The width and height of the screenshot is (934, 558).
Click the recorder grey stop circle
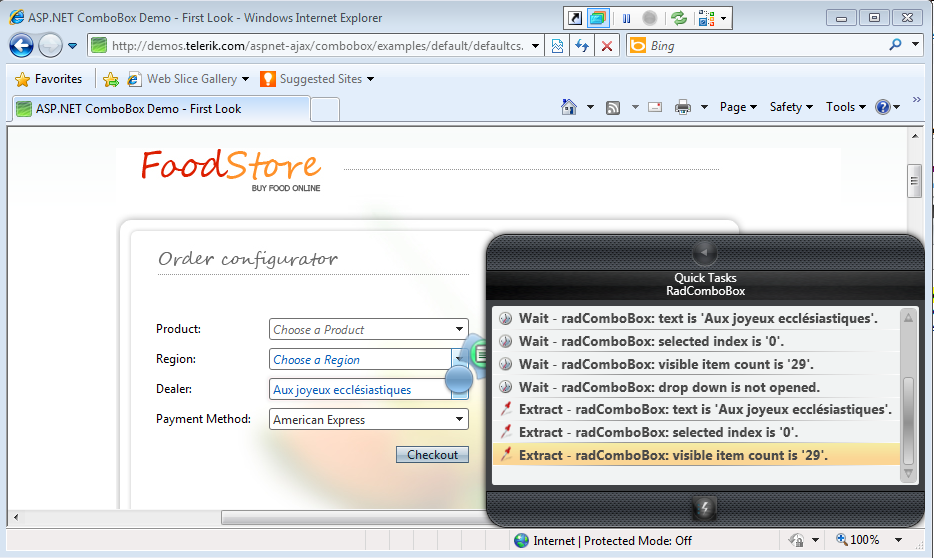click(650, 18)
